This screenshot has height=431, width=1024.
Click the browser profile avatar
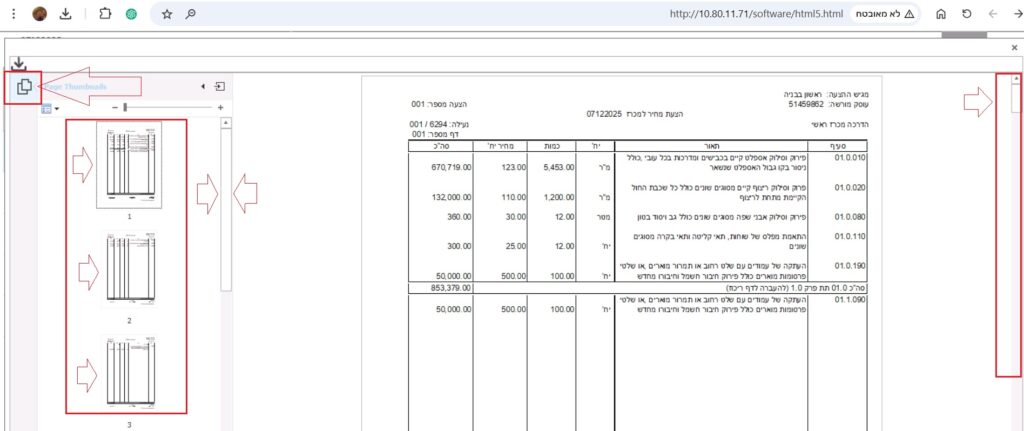[39, 15]
